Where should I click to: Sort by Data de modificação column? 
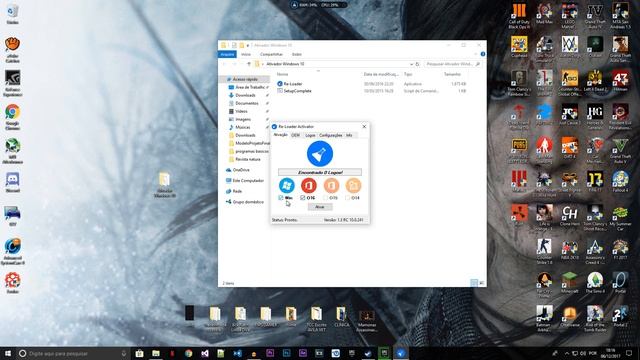click(x=381, y=74)
